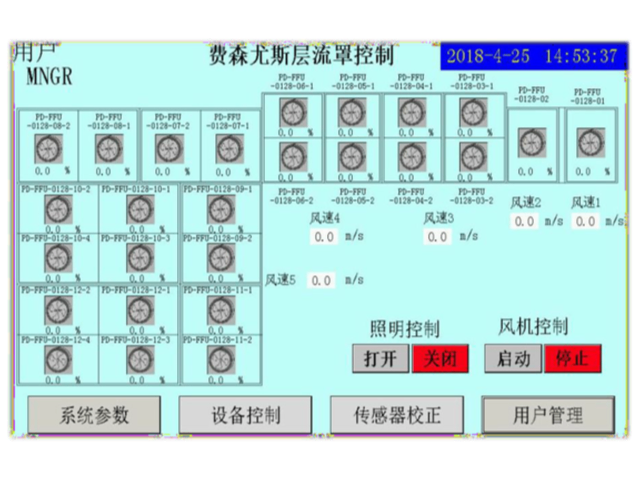Click the PD-FFU-0128-10-3 fan icon
640x480 pixels.
click(140, 258)
